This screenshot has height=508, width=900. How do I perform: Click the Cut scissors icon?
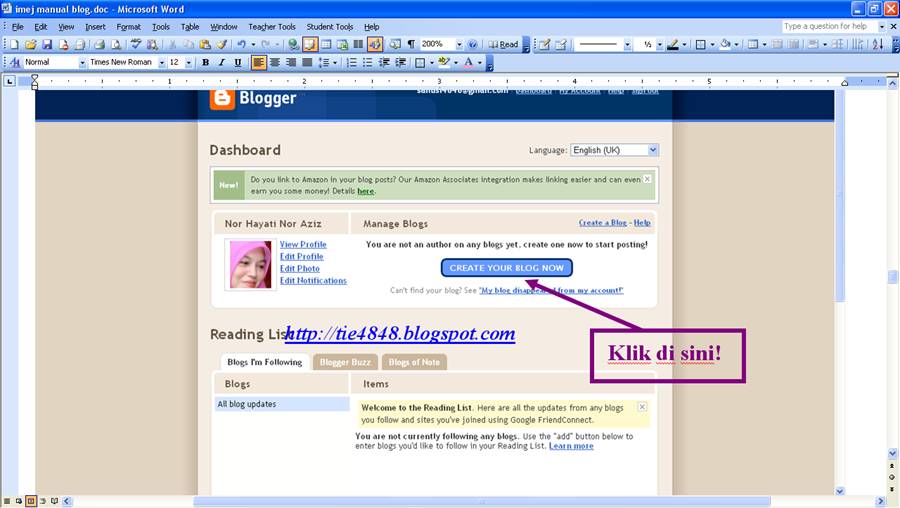(x=172, y=44)
